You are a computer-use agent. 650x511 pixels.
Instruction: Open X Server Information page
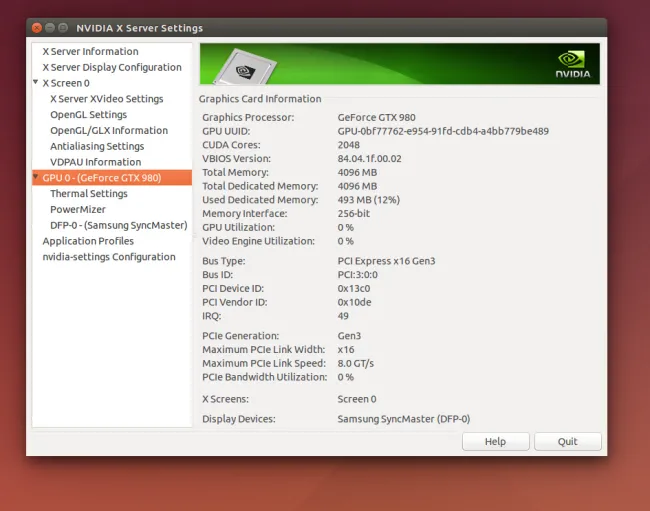pos(90,51)
